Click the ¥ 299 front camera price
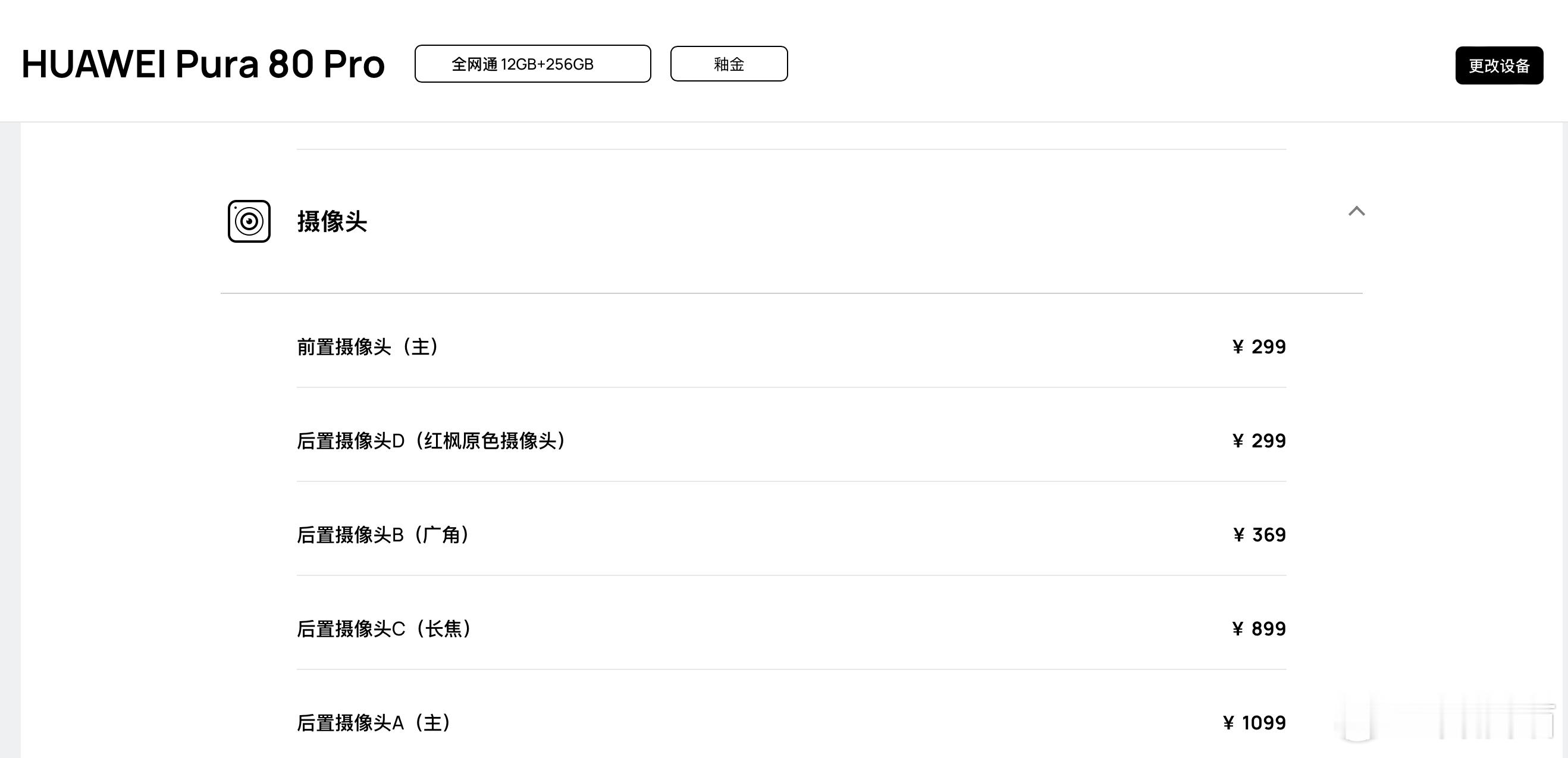This screenshot has width=1568, height=758. tap(1259, 346)
